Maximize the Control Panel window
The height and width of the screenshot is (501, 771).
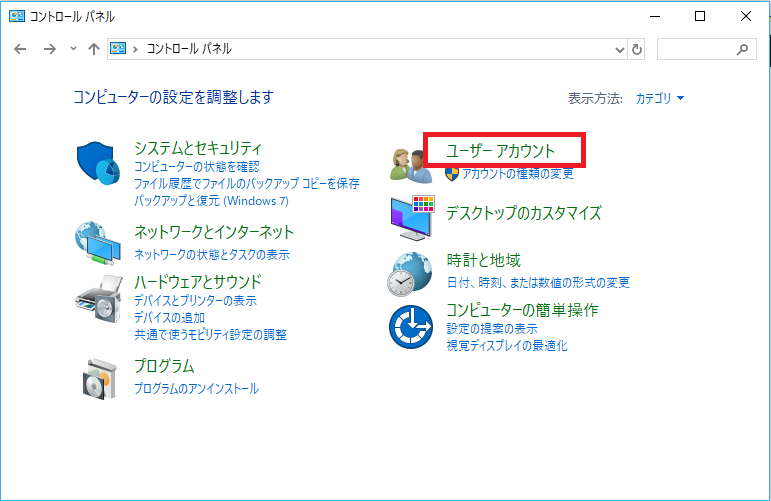[x=700, y=16]
